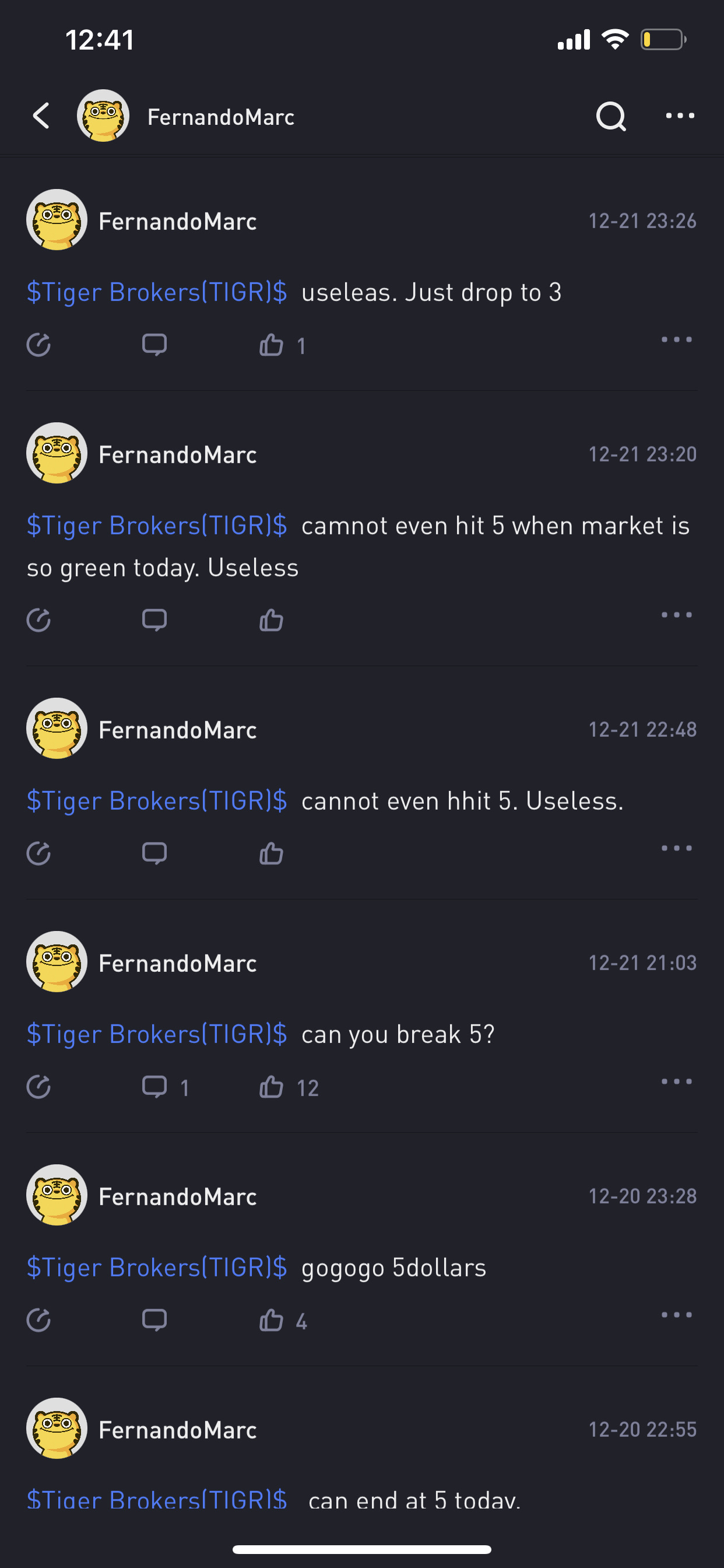The height and width of the screenshot is (1568, 724).
Task: Tap the FernandoMarc username on the 22:48 post
Action: (x=178, y=730)
